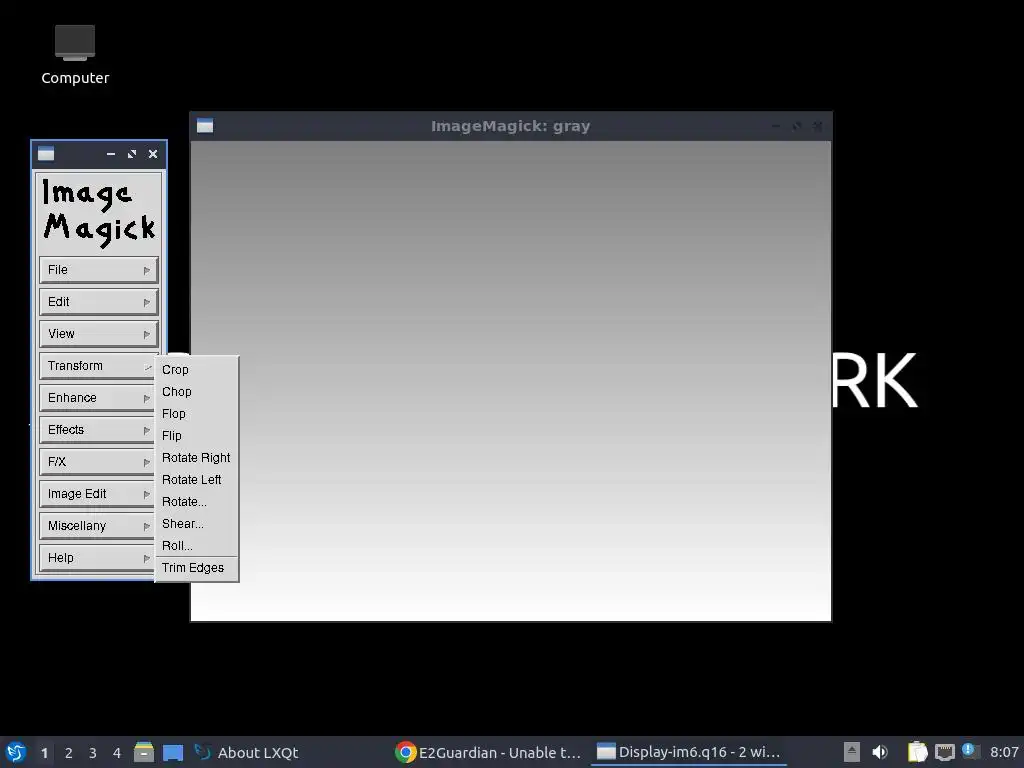Open the Miscellany menu button
The image size is (1024, 768).
pyautogui.click(x=97, y=526)
